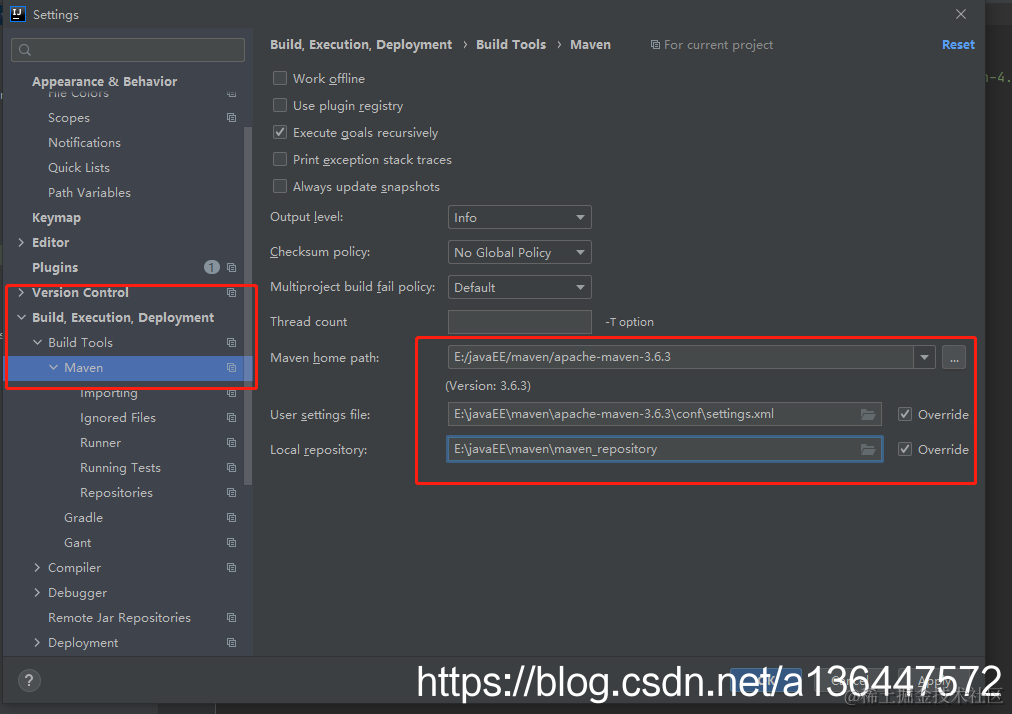Open the Output level dropdown

point(520,218)
